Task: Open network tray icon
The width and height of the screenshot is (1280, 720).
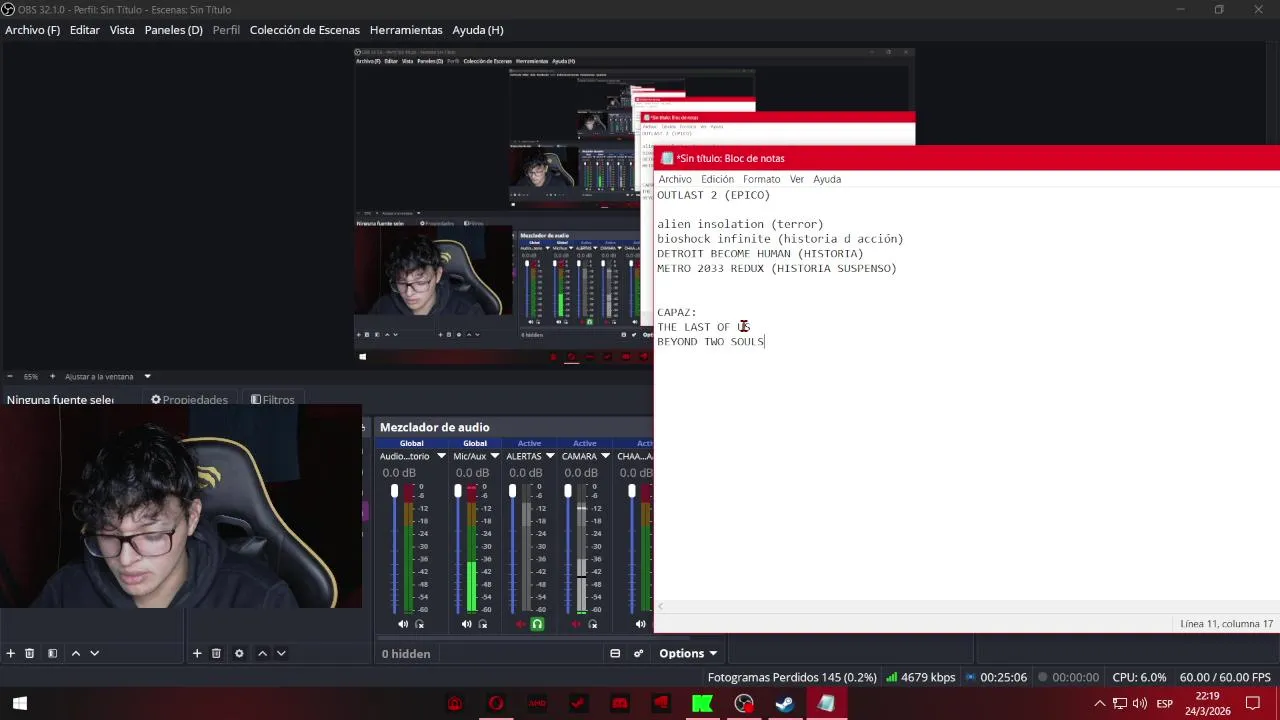Action: [x=1120, y=703]
